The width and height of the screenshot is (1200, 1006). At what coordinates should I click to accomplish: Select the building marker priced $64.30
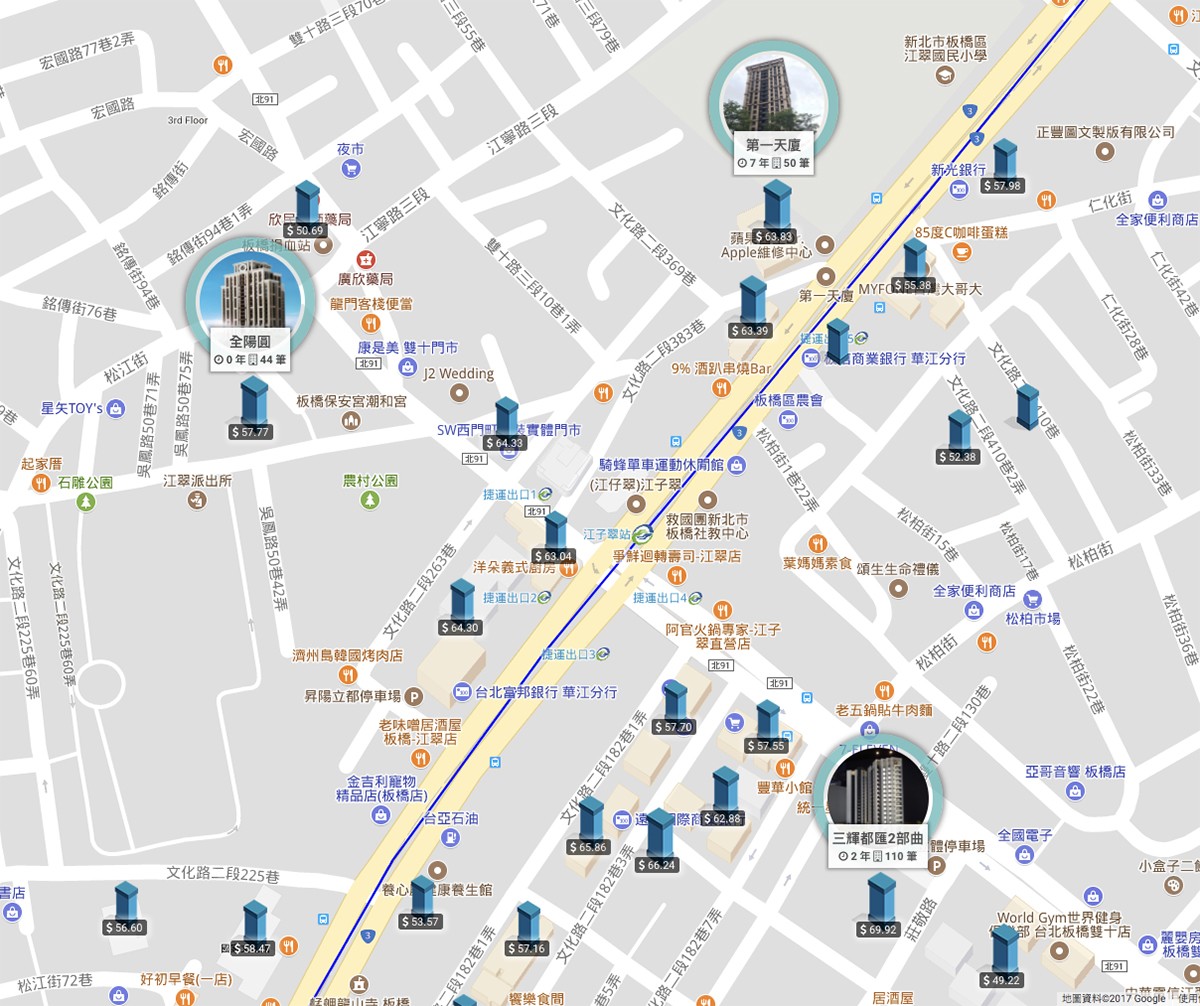tap(460, 608)
